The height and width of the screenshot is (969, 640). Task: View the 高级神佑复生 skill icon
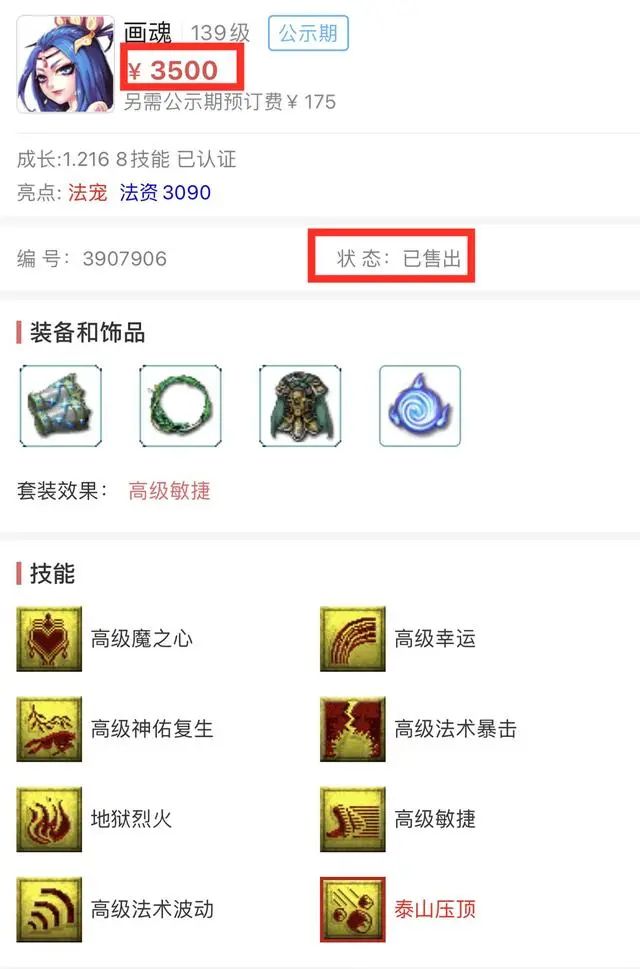click(x=49, y=729)
